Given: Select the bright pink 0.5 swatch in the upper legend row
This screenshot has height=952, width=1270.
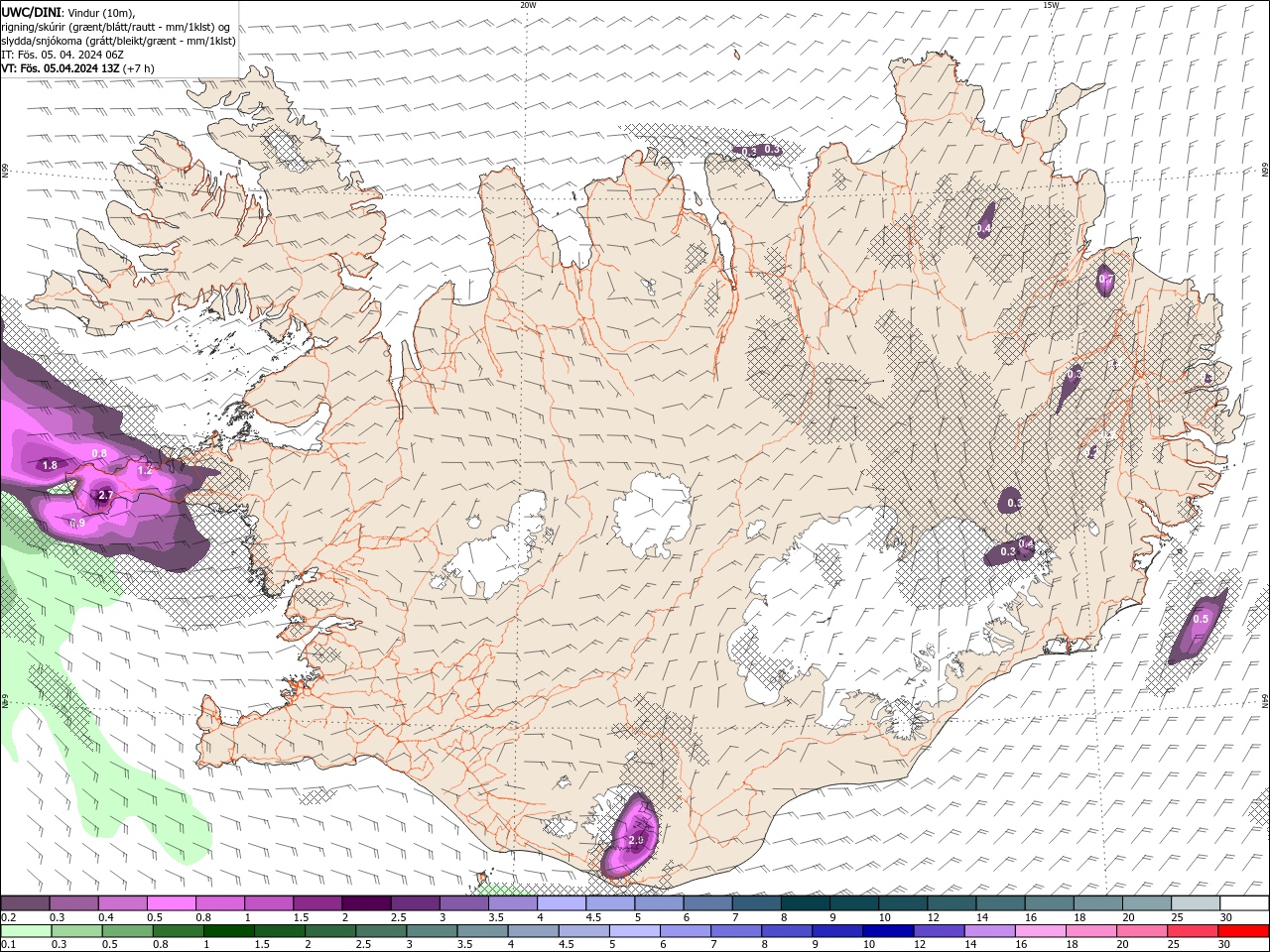Looking at the screenshot, I should coord(171,903).
